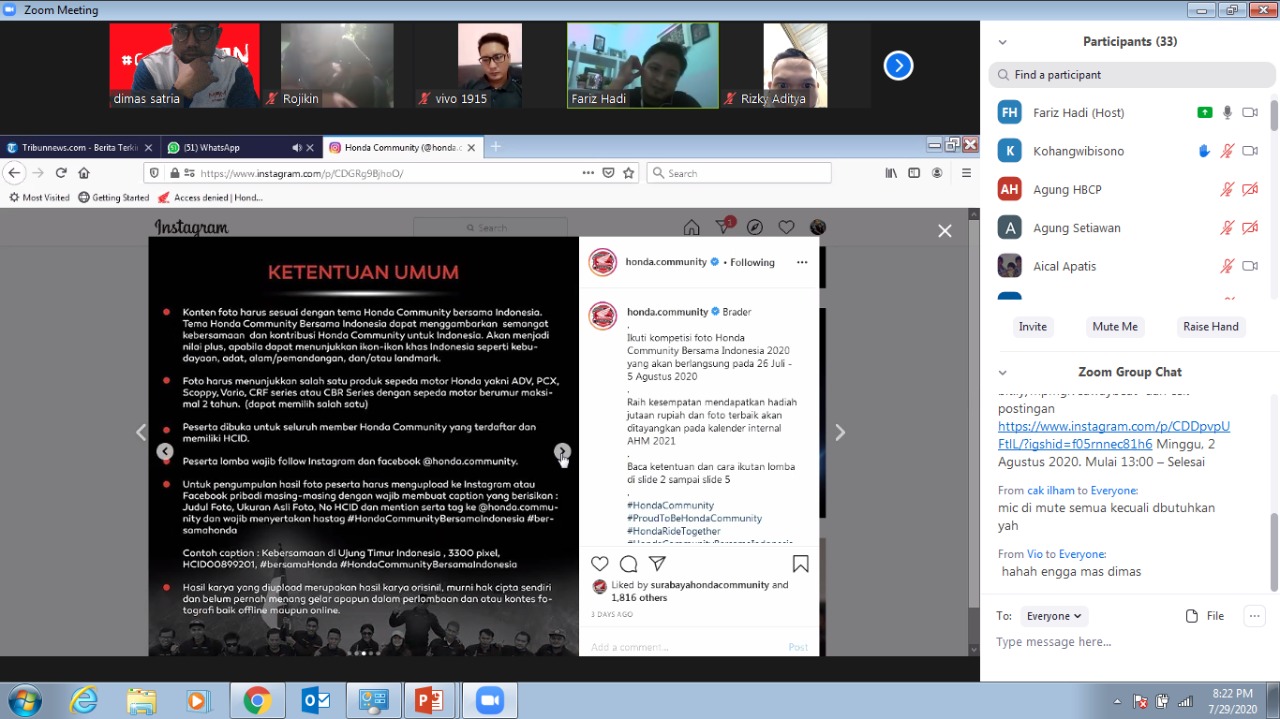Go to the next Instagram post
The image size is (1280, 719).
pyautogui.click(x=840, y=432)
